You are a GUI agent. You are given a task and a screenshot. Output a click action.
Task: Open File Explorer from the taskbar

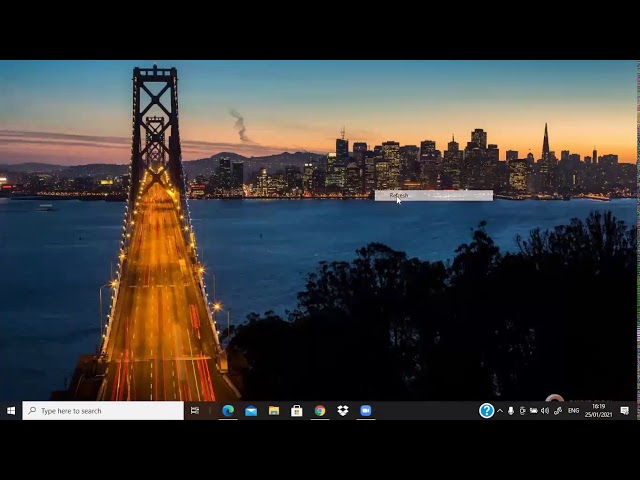pos(274,410)
